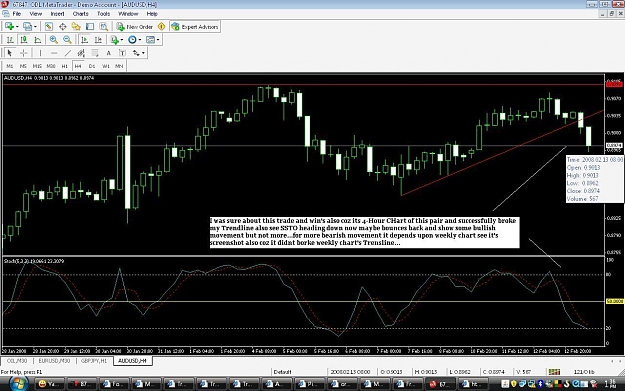Switch timeframe to M5
Viewport: 625px width, 391px height.
(x=23, y=66)
